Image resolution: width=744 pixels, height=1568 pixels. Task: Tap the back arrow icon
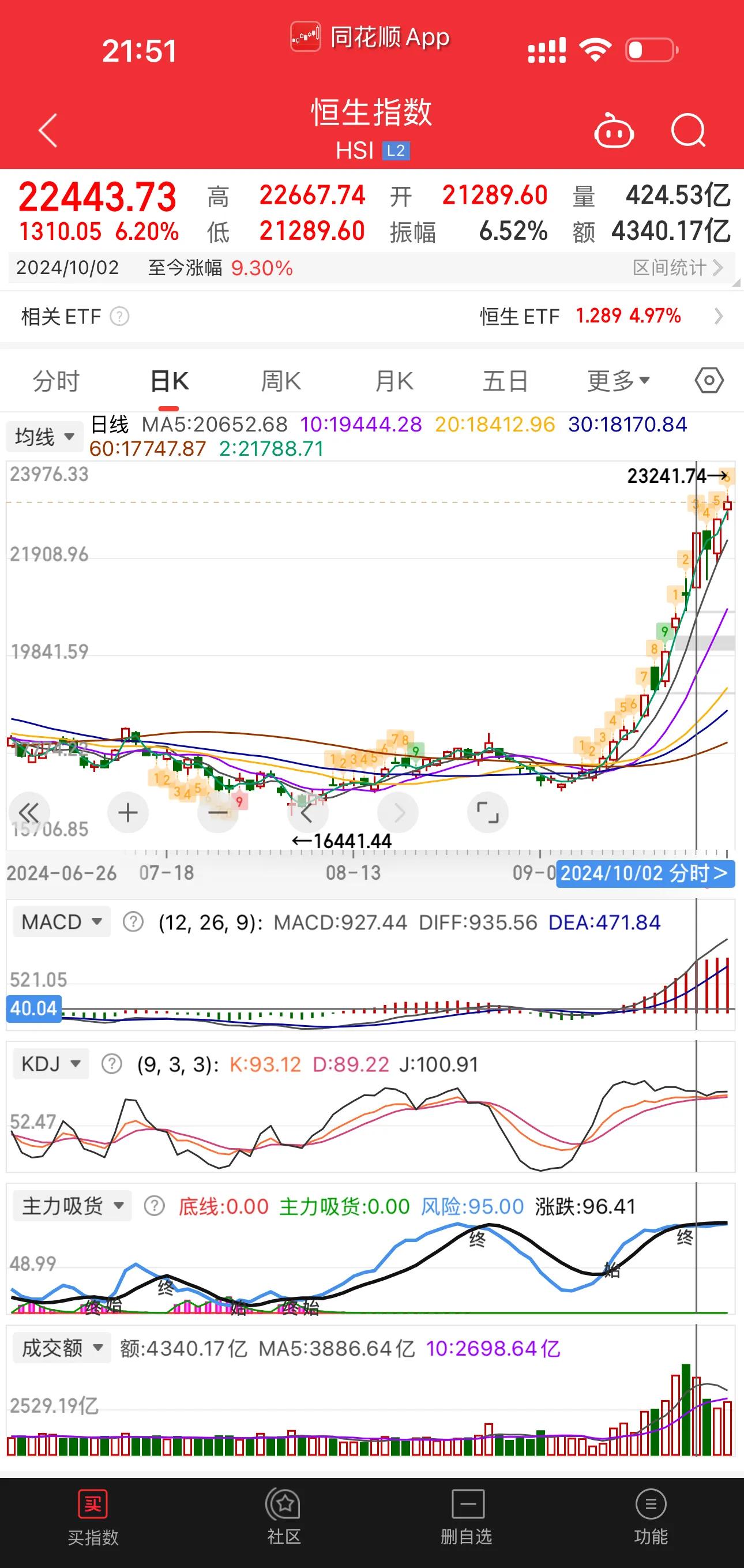point(47,130)
